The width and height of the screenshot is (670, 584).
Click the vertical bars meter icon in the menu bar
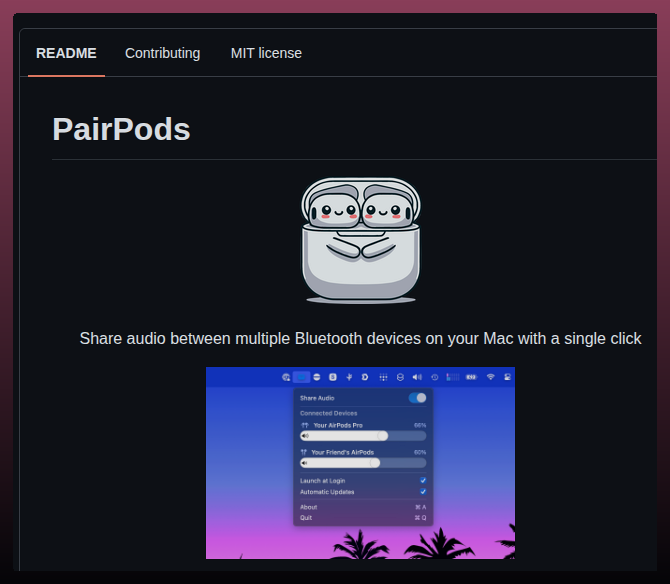tap(453, 377)
